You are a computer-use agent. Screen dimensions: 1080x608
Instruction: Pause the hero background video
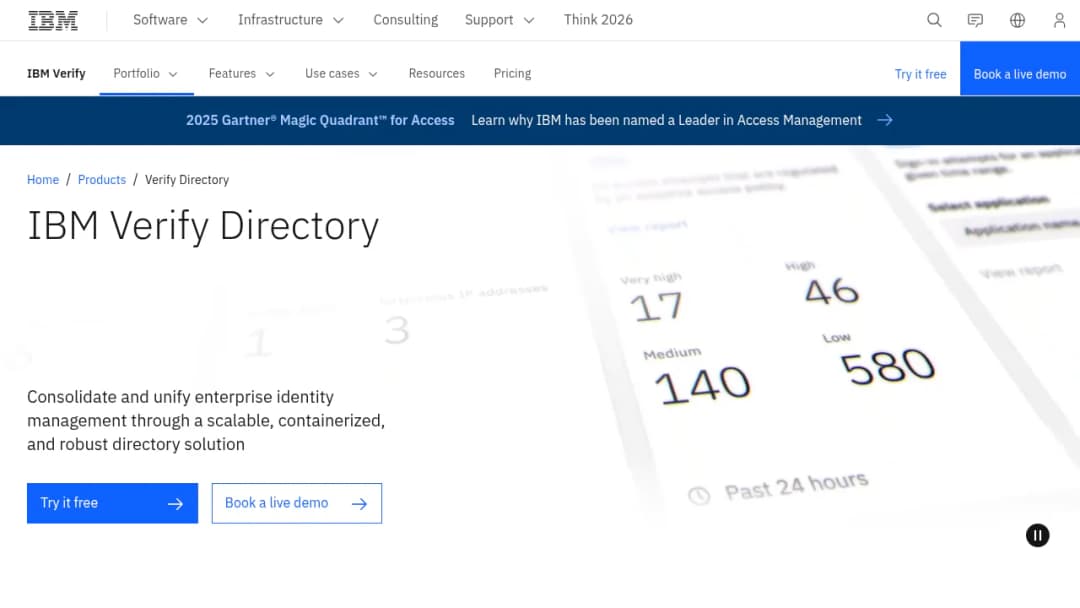[1037, 535]
